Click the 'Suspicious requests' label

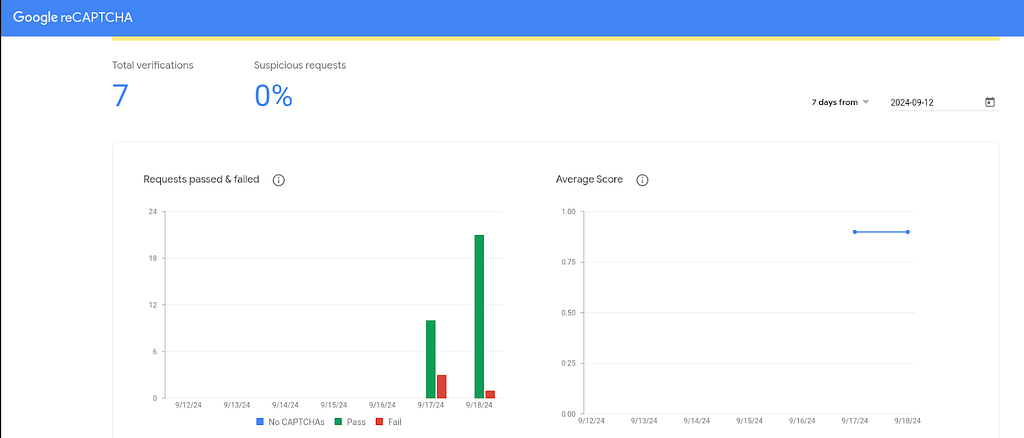click(300, 65)
